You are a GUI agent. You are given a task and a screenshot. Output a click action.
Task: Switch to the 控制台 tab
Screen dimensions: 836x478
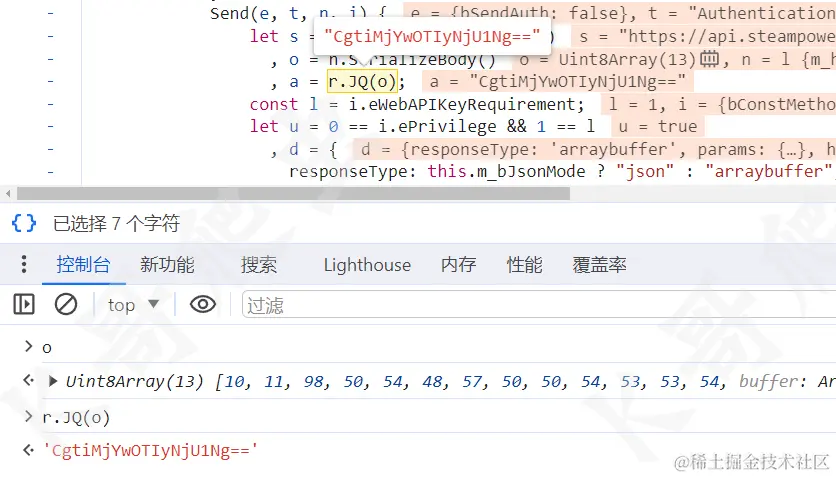tap(83, 265)
